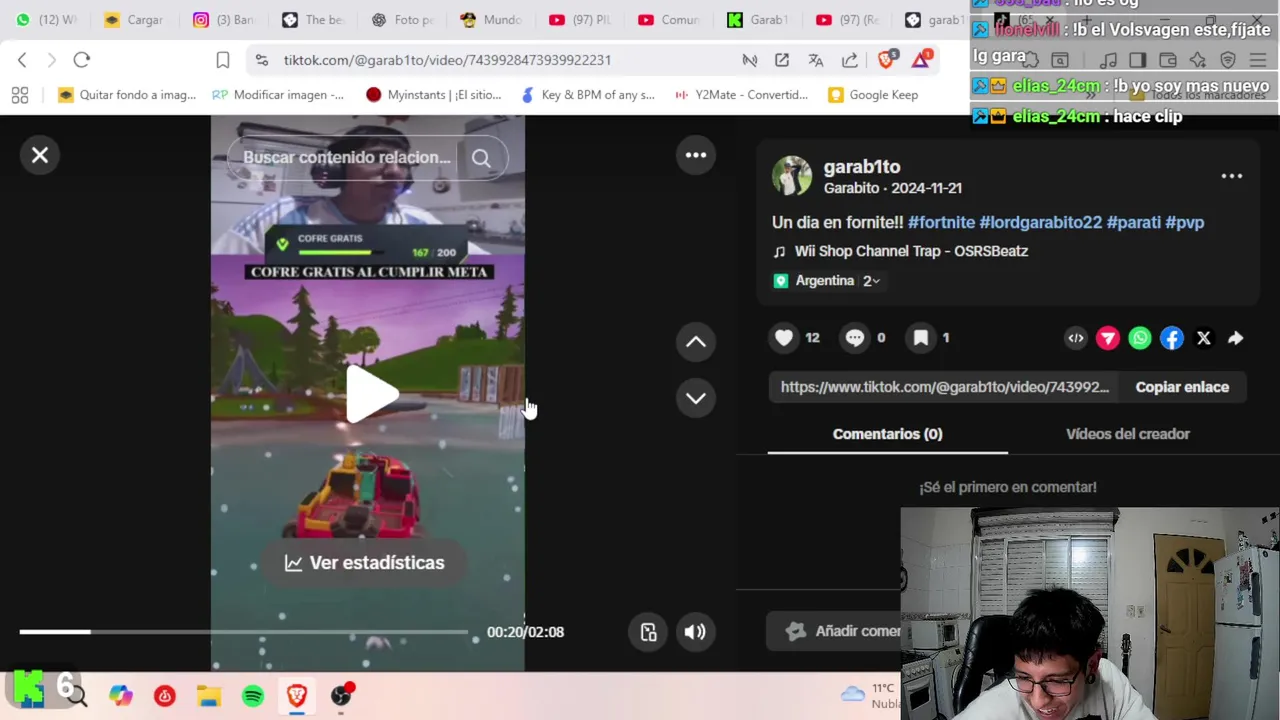This screenshot has width=1280, height=720.
Task: Switch to the Comun YouTube browser tab
Action: 667,20
